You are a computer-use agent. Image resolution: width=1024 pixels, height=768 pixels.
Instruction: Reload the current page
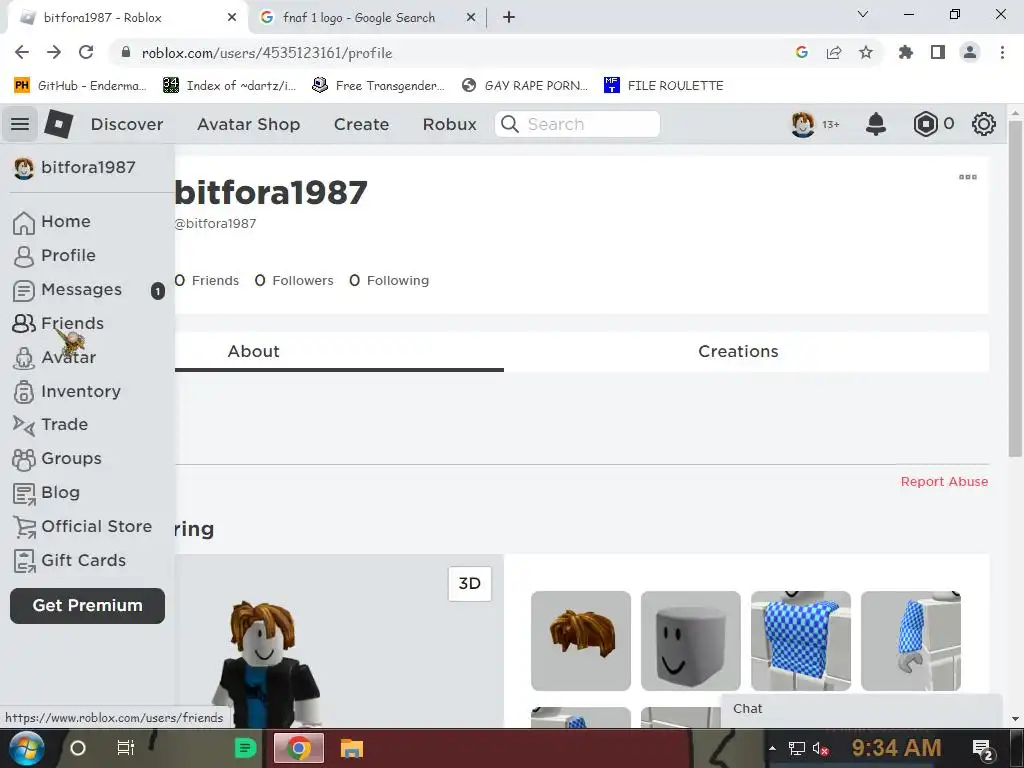coord(86,53)
